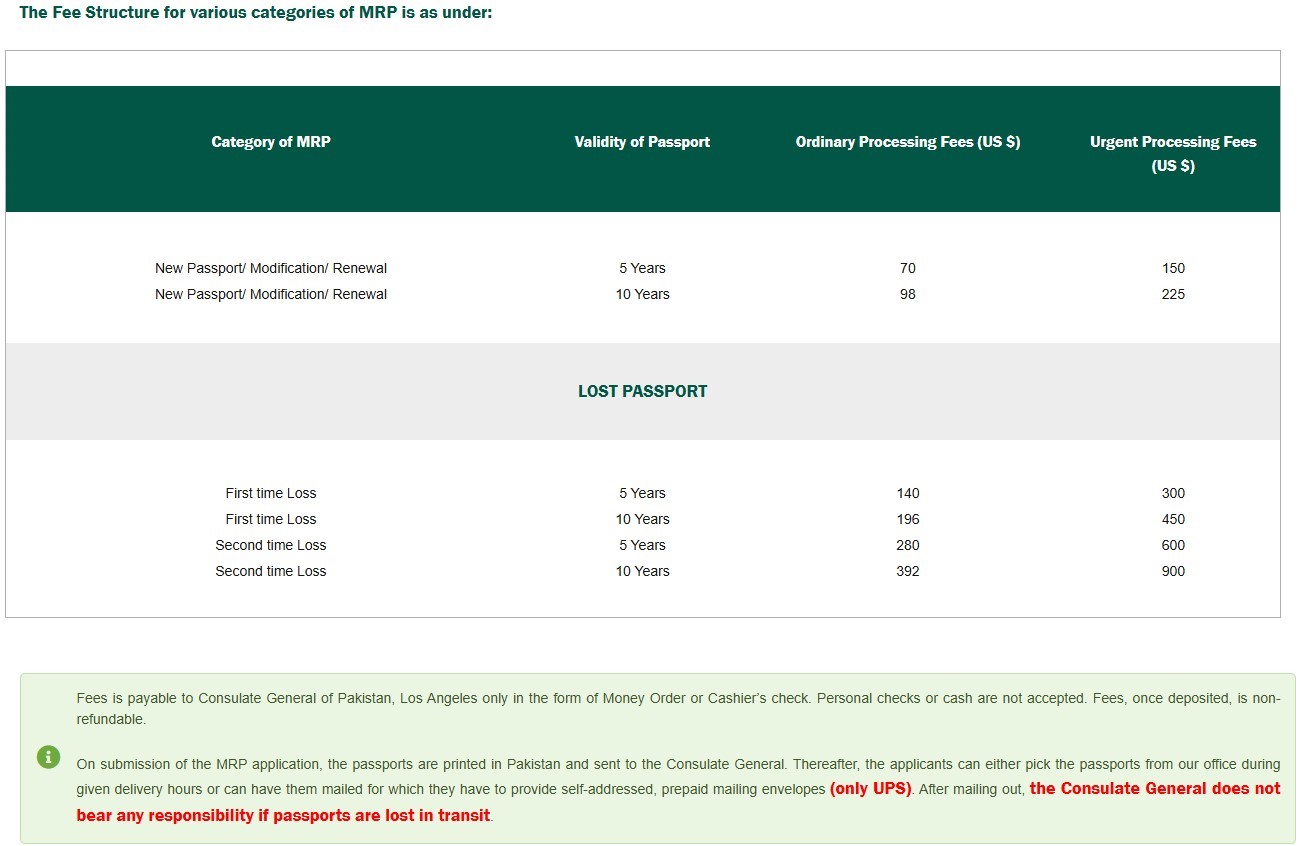Screen dimensions: 1301x846
Task: Click the ordinary fee value 140
Action: (907, 493)
